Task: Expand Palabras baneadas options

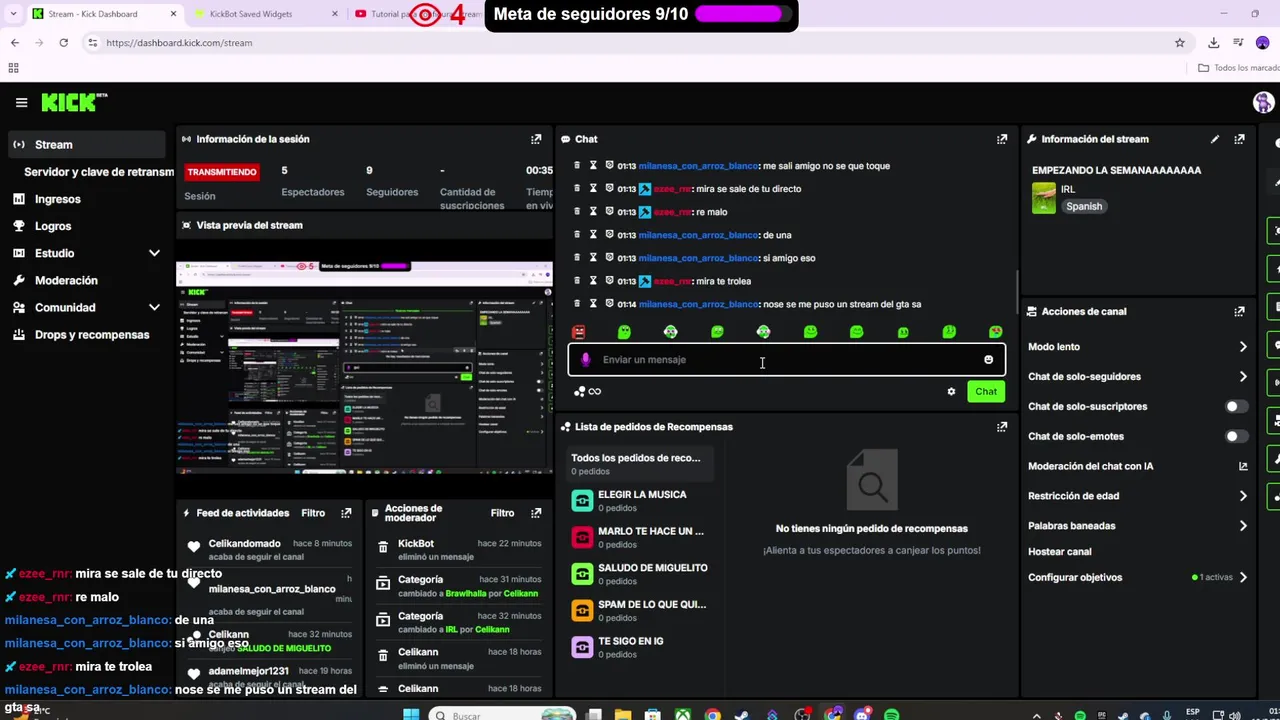Action: pos(1243,526)
